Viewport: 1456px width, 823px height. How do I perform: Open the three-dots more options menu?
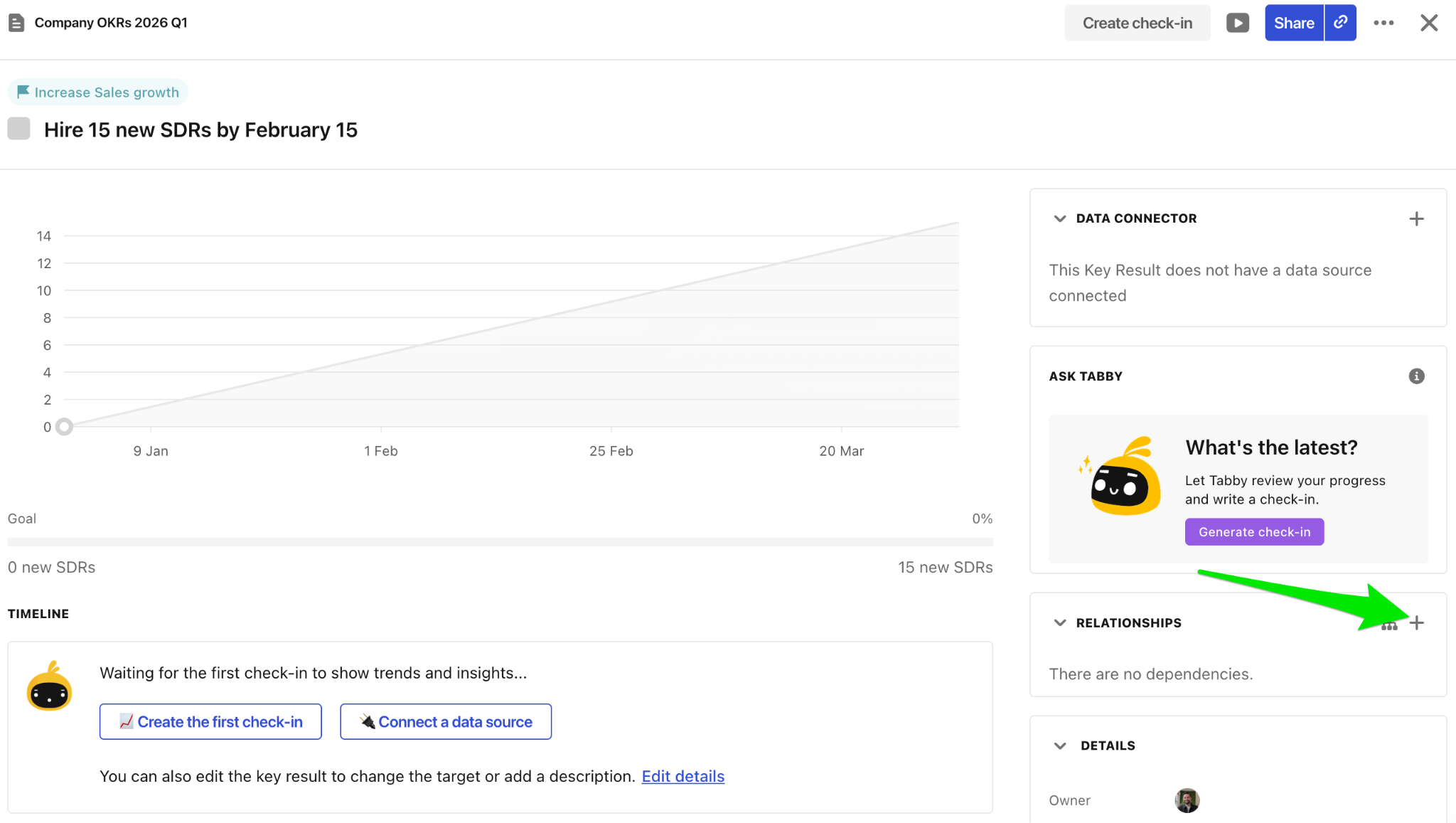pyautogui.click(x=1383, y=23)
